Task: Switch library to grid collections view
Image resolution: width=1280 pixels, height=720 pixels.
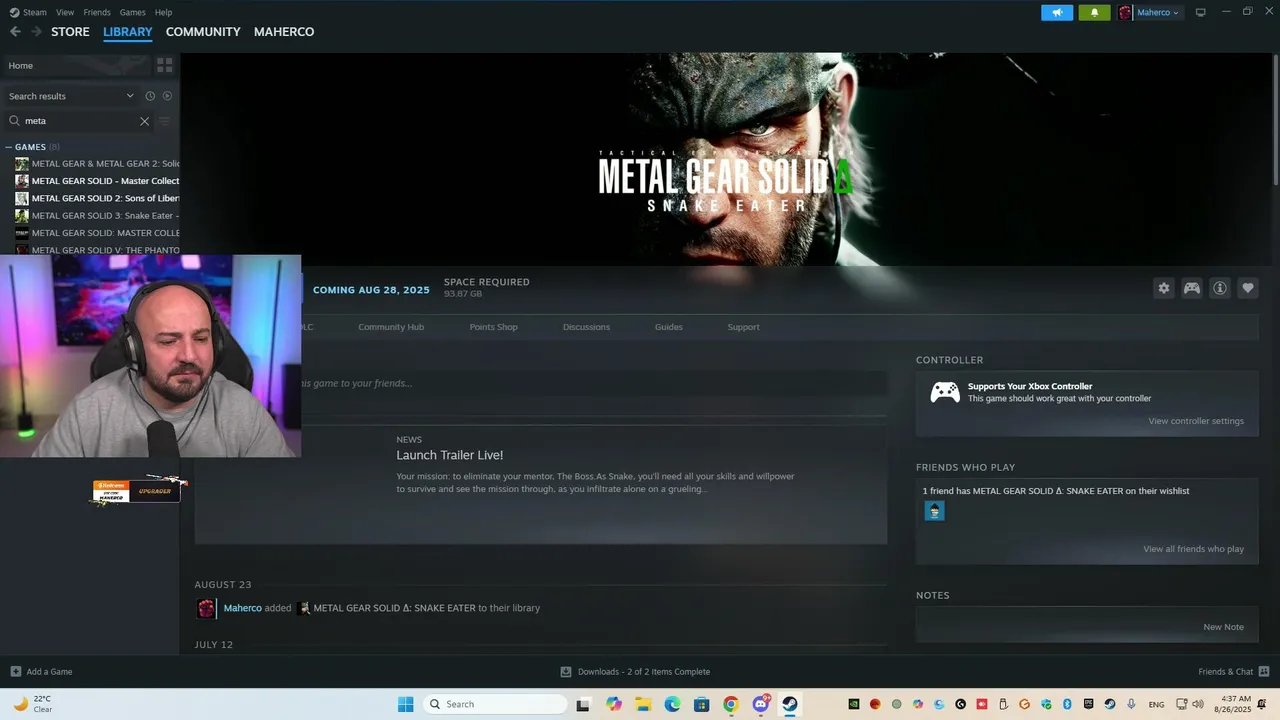Action: point(165,65)
